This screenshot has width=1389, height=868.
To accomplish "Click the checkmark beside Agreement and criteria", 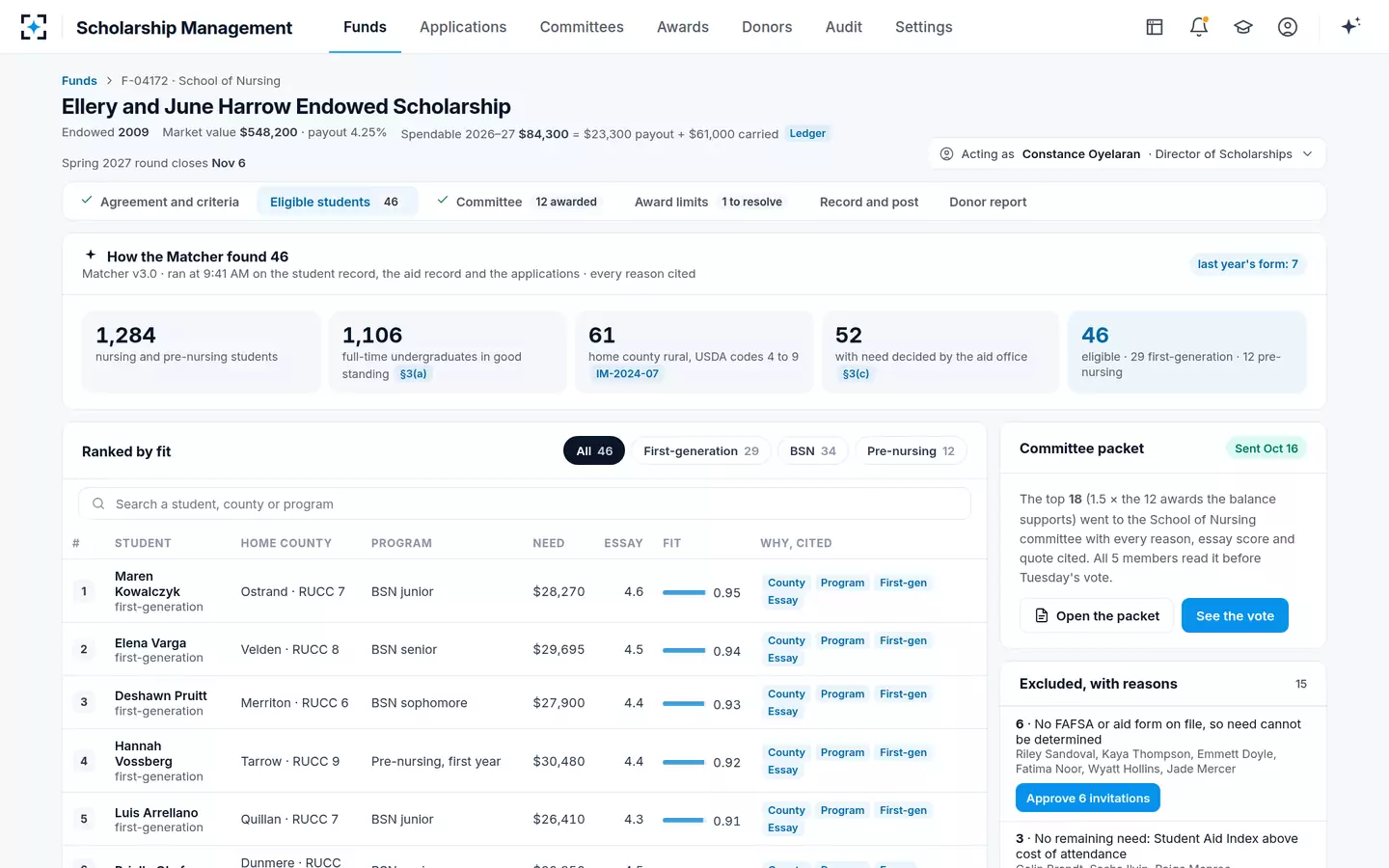I will tap(87, 201).
